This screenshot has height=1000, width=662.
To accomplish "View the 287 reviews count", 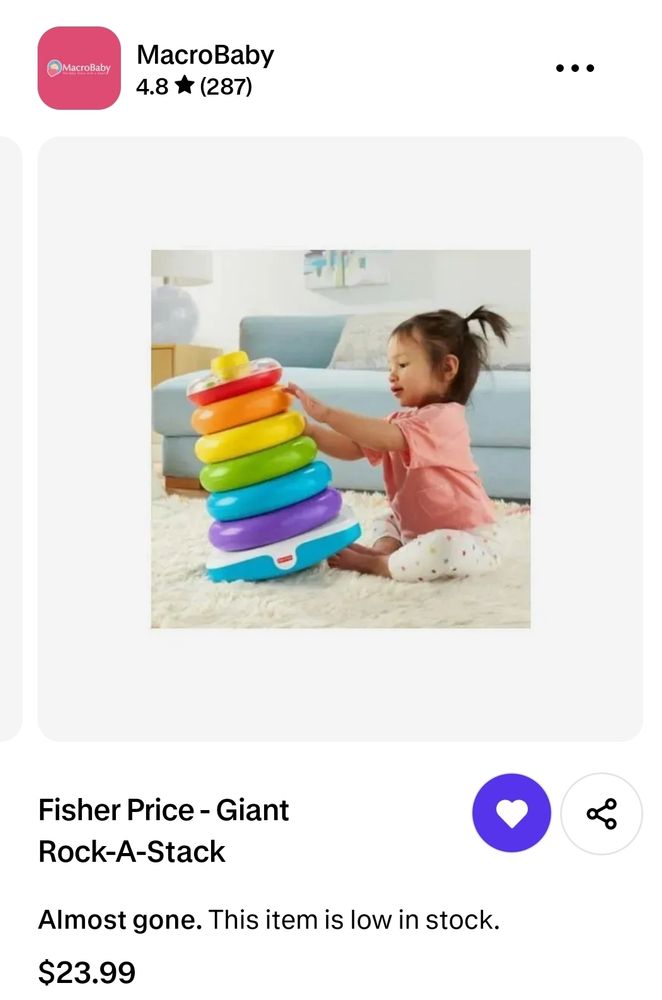I will (226, 85).
